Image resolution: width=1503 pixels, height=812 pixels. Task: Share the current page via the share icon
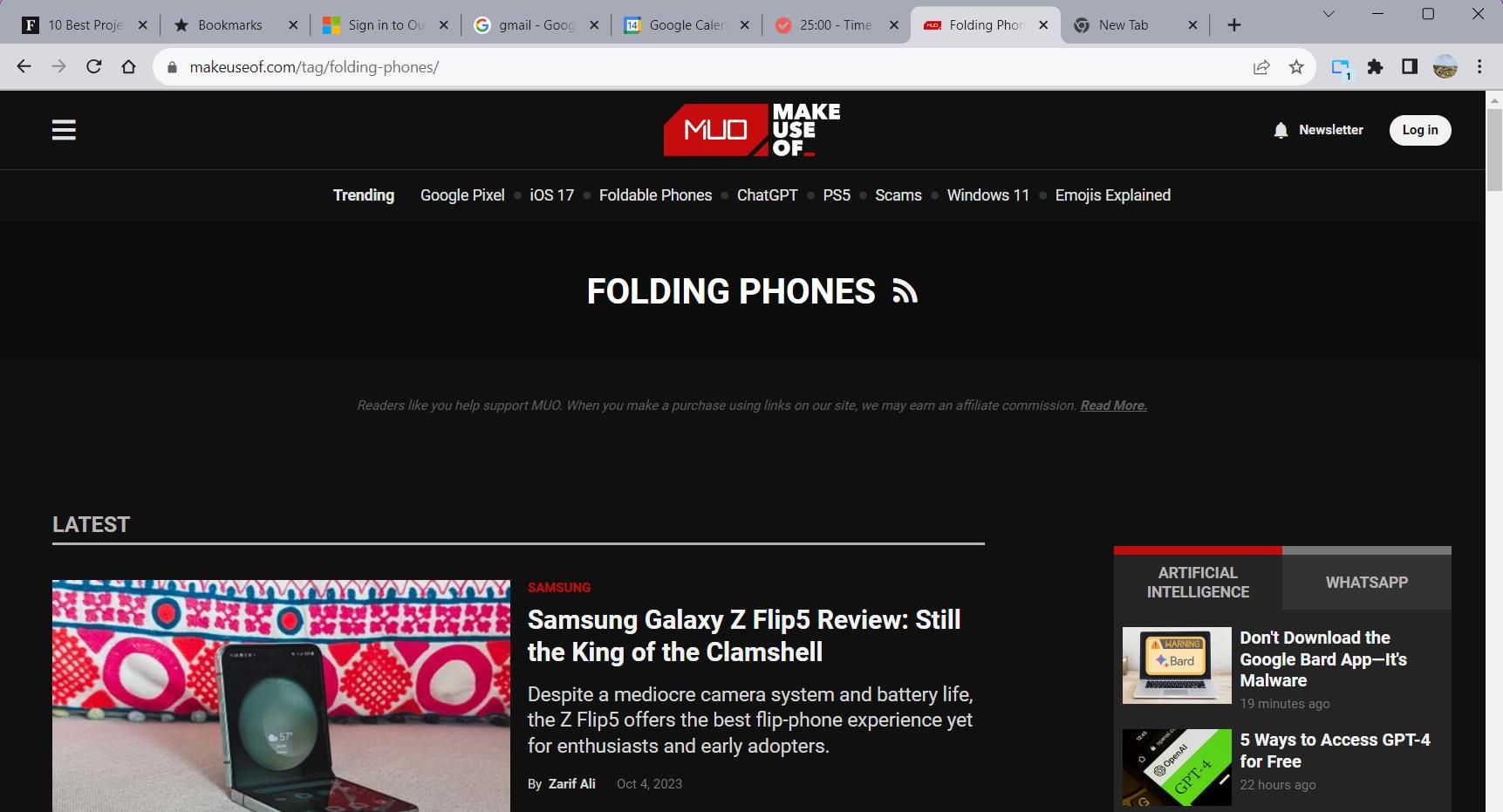[1261, 66]
